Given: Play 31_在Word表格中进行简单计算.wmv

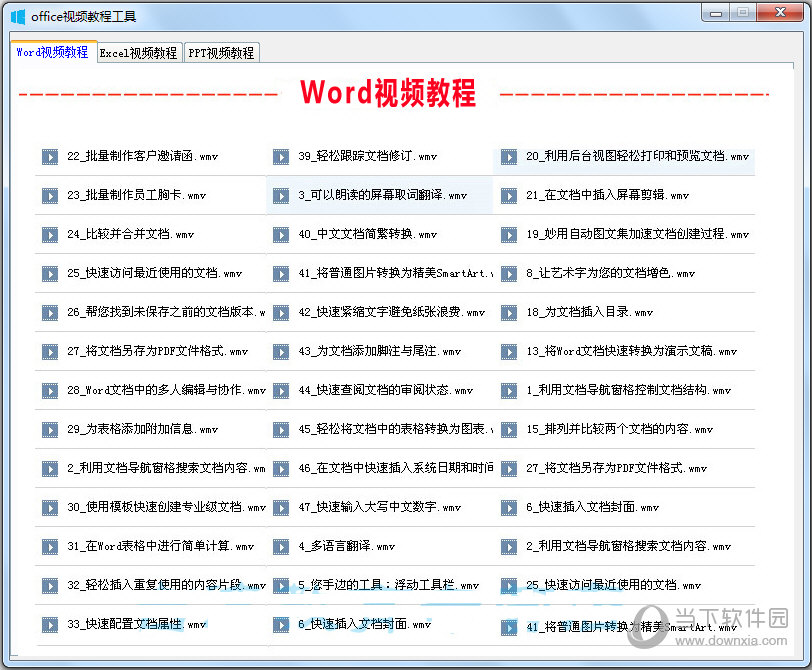Looking at the screenshot, I should point(160,547).
